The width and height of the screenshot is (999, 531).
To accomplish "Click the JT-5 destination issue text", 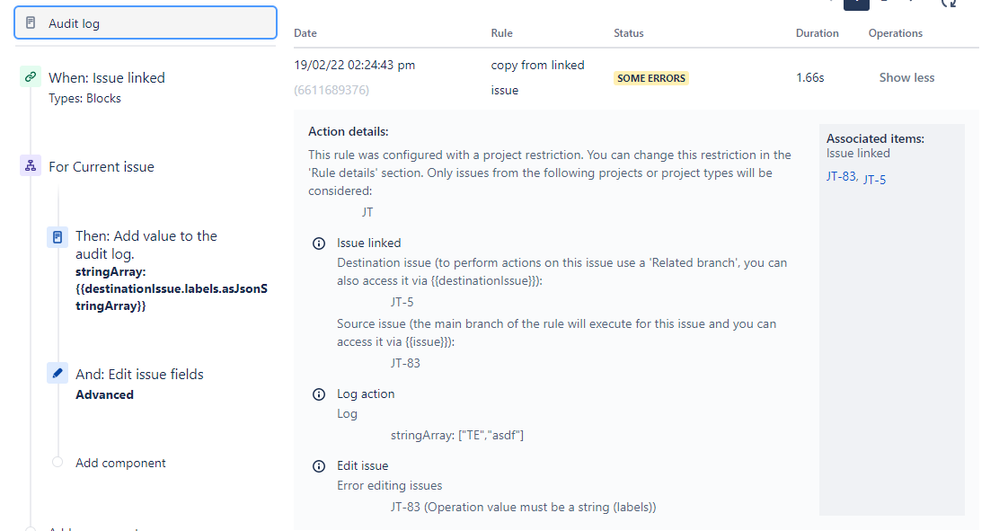I will pyautogui.click(x=402, y=302).
